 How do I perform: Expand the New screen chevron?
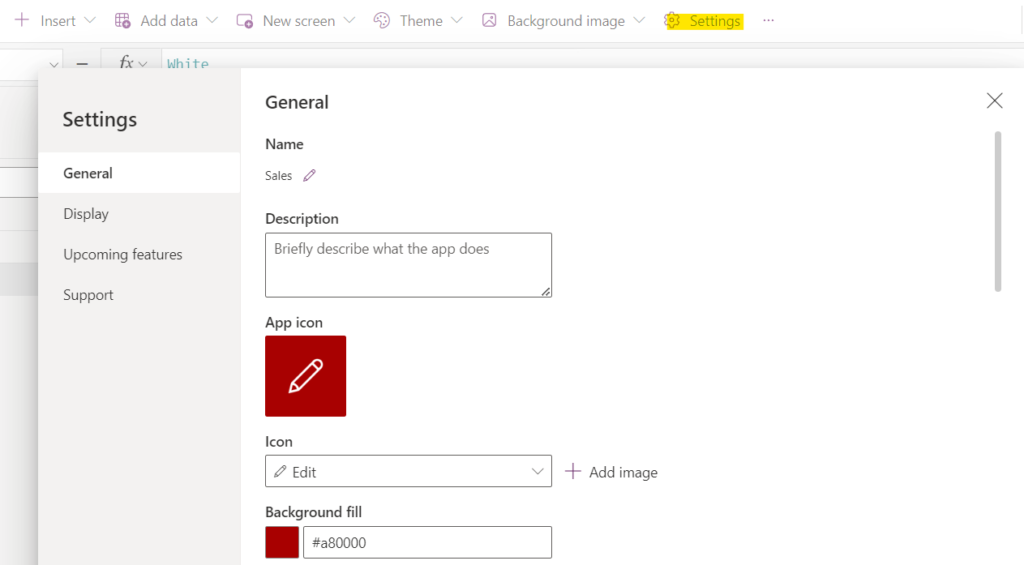349,20
